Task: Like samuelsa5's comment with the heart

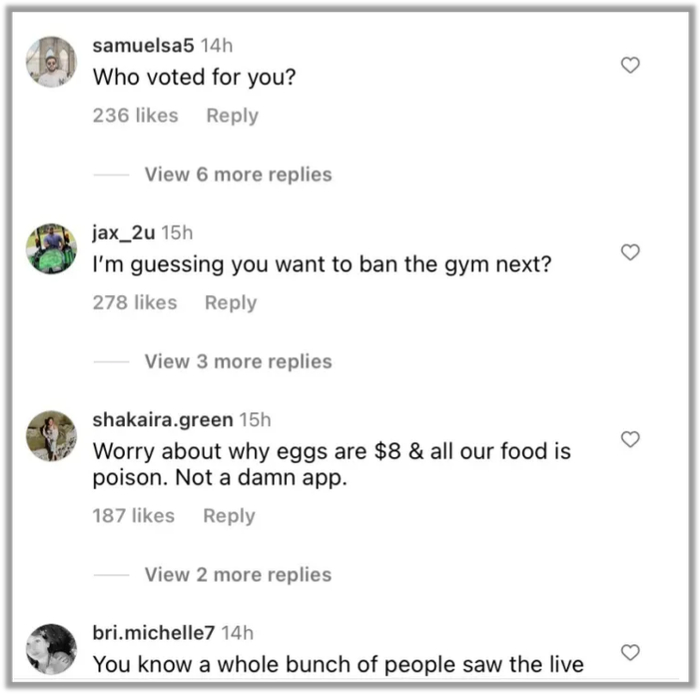Action: [630, 65]
